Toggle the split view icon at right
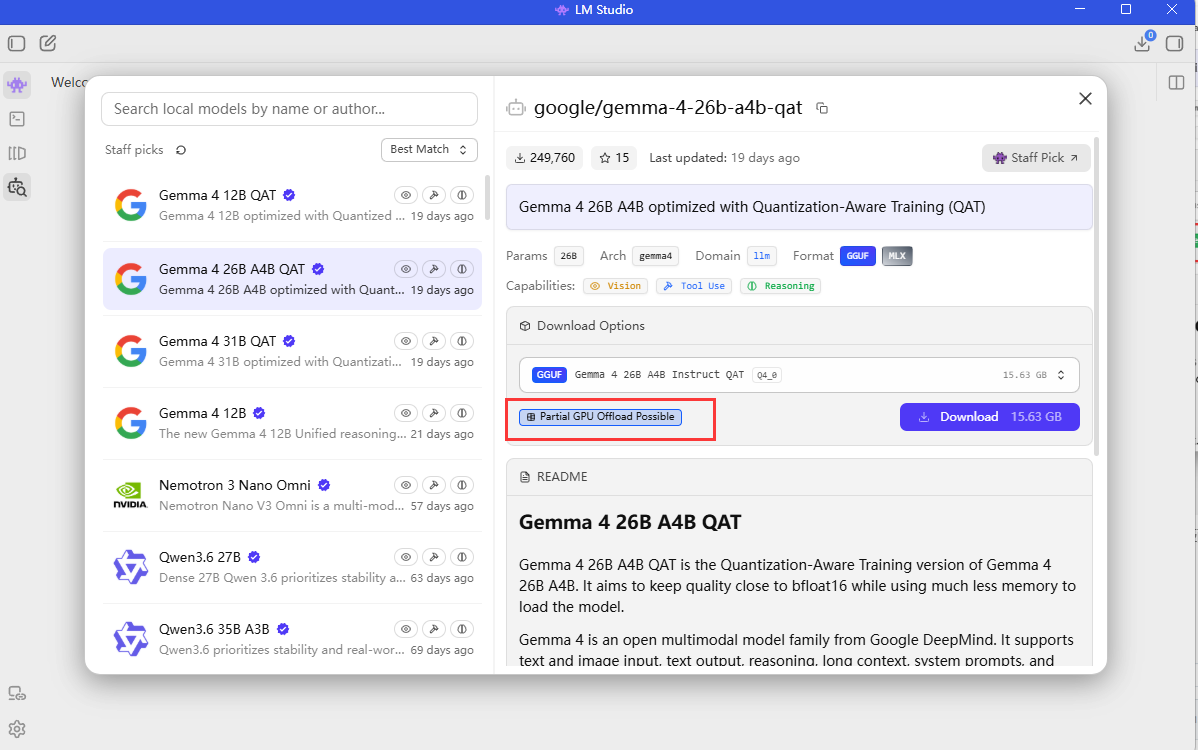 (1177, 82)
